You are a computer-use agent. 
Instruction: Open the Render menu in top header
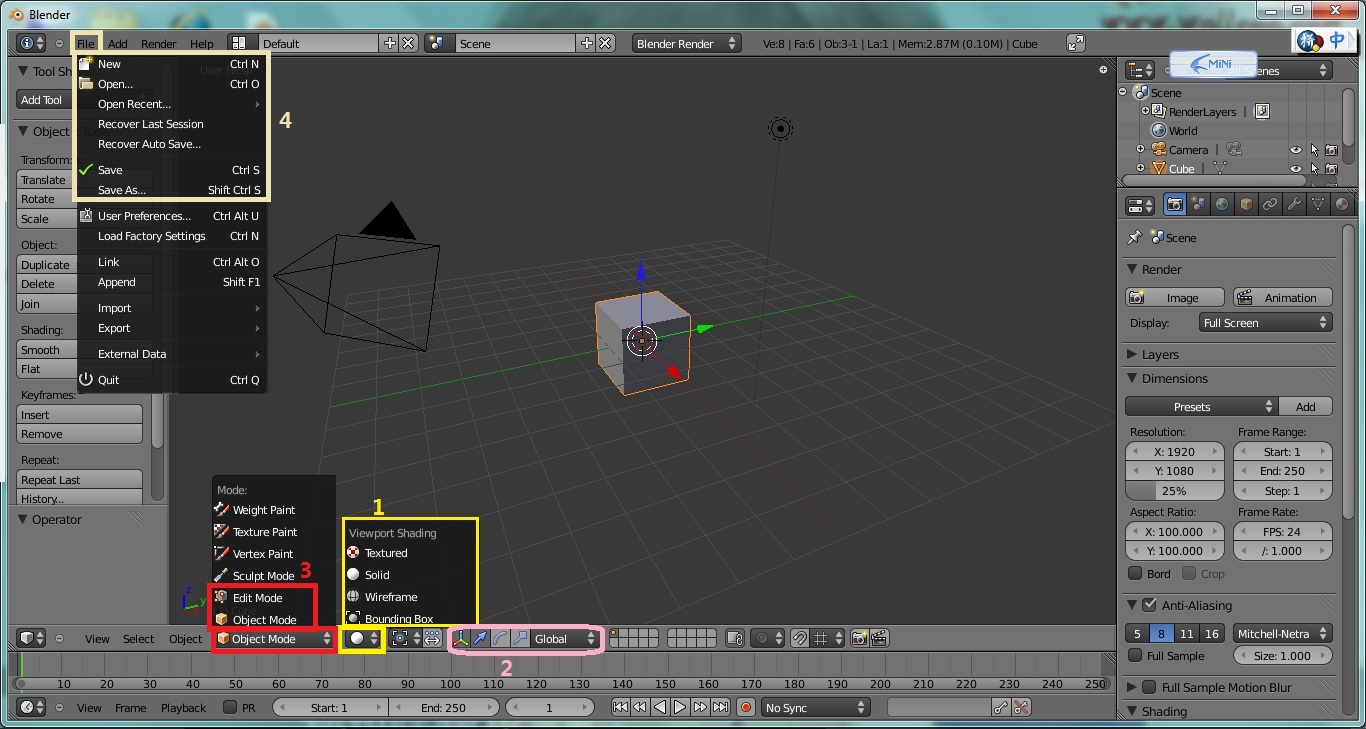tap(158, 43)
